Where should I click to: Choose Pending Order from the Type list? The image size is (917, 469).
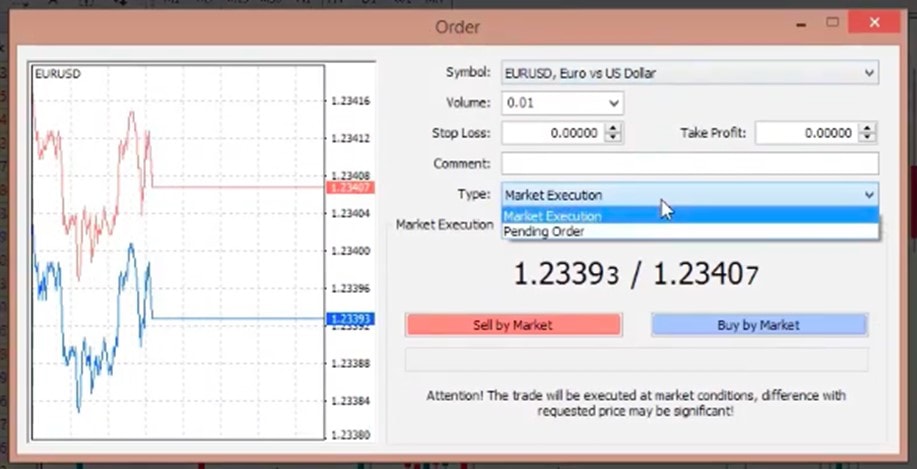544,231
